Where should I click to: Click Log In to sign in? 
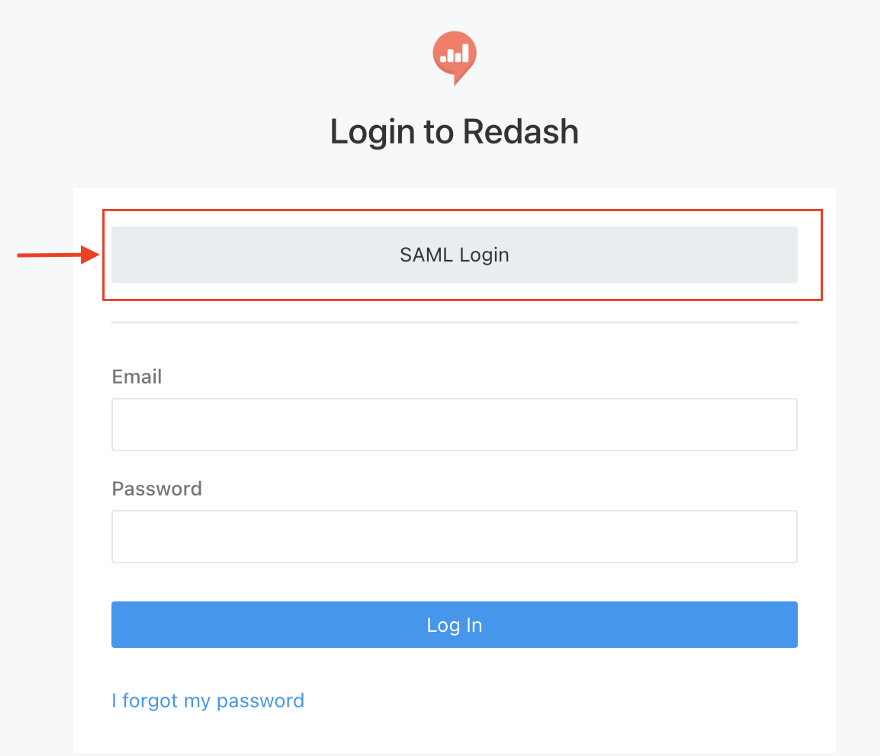(454, 625)
